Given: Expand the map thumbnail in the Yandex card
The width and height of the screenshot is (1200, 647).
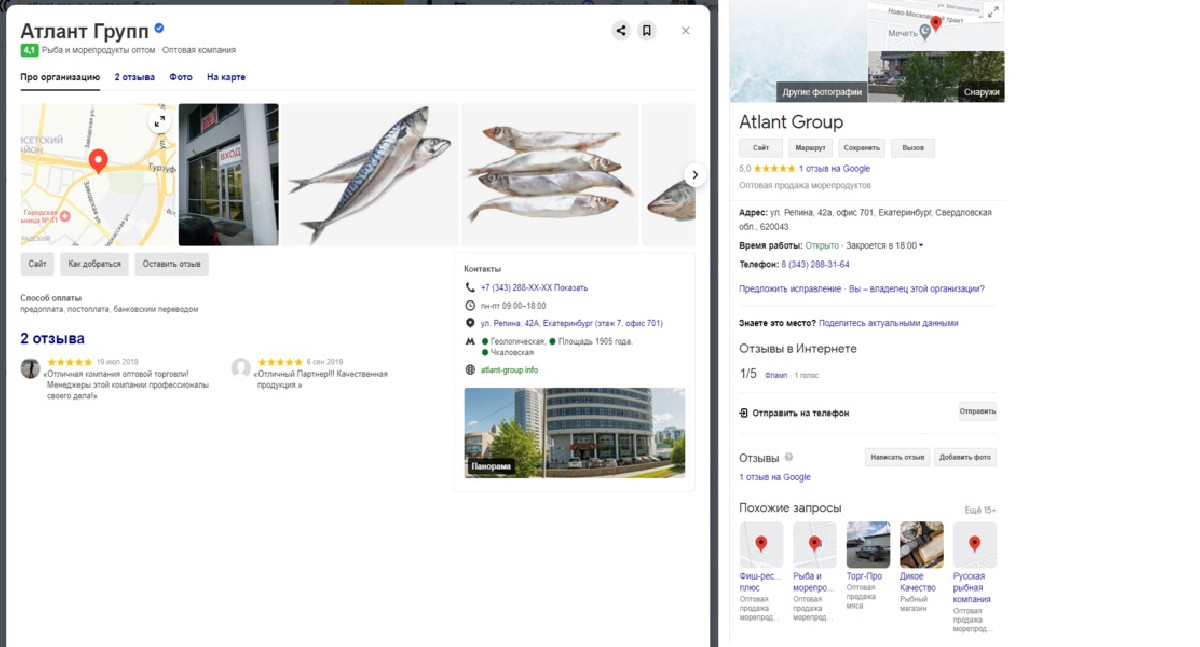Looking at the screenshot, I should pyautogui.click(x=159, y=122).
